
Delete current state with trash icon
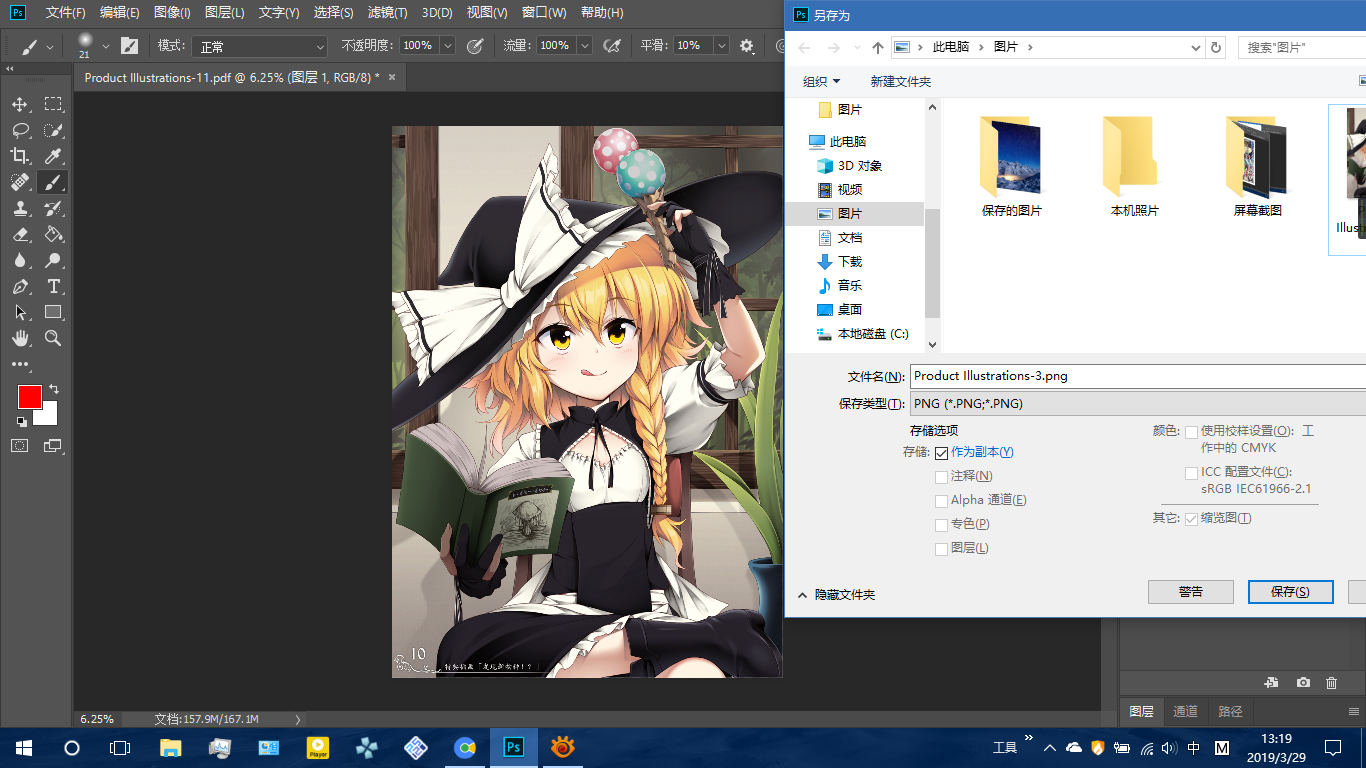1331,682
